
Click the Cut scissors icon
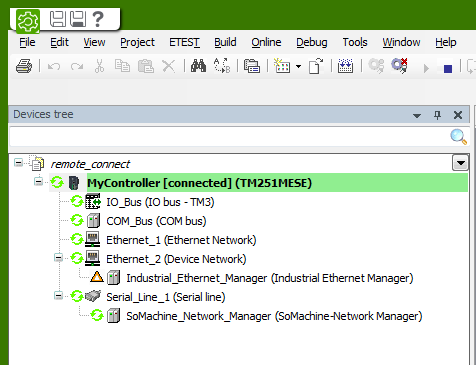[x=99, y=66]
